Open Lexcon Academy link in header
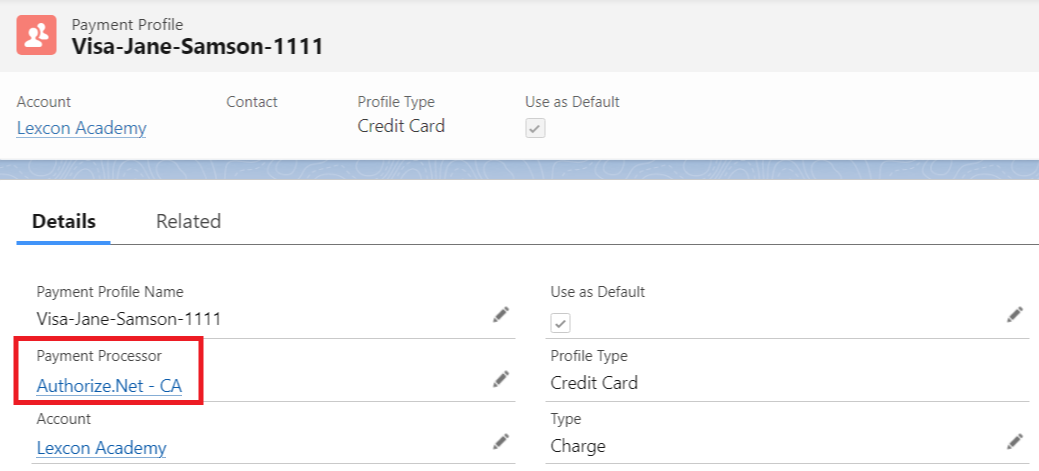 point(82,128)
